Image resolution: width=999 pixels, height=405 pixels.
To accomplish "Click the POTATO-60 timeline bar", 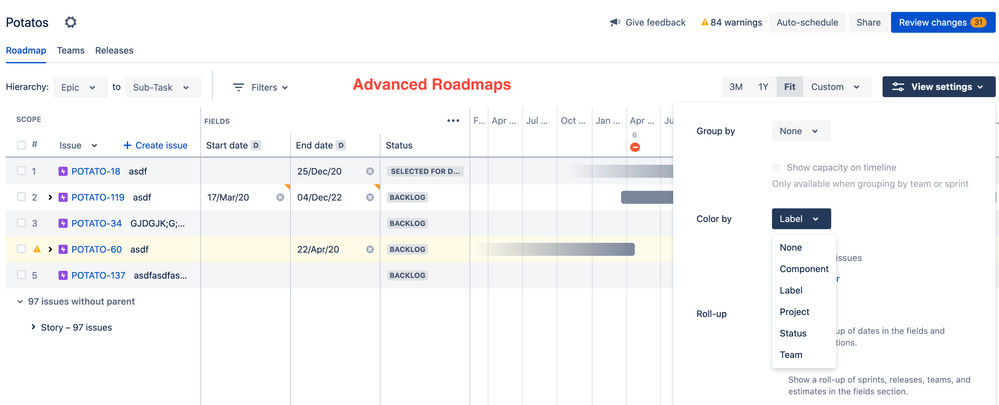I will pos(556,250).
